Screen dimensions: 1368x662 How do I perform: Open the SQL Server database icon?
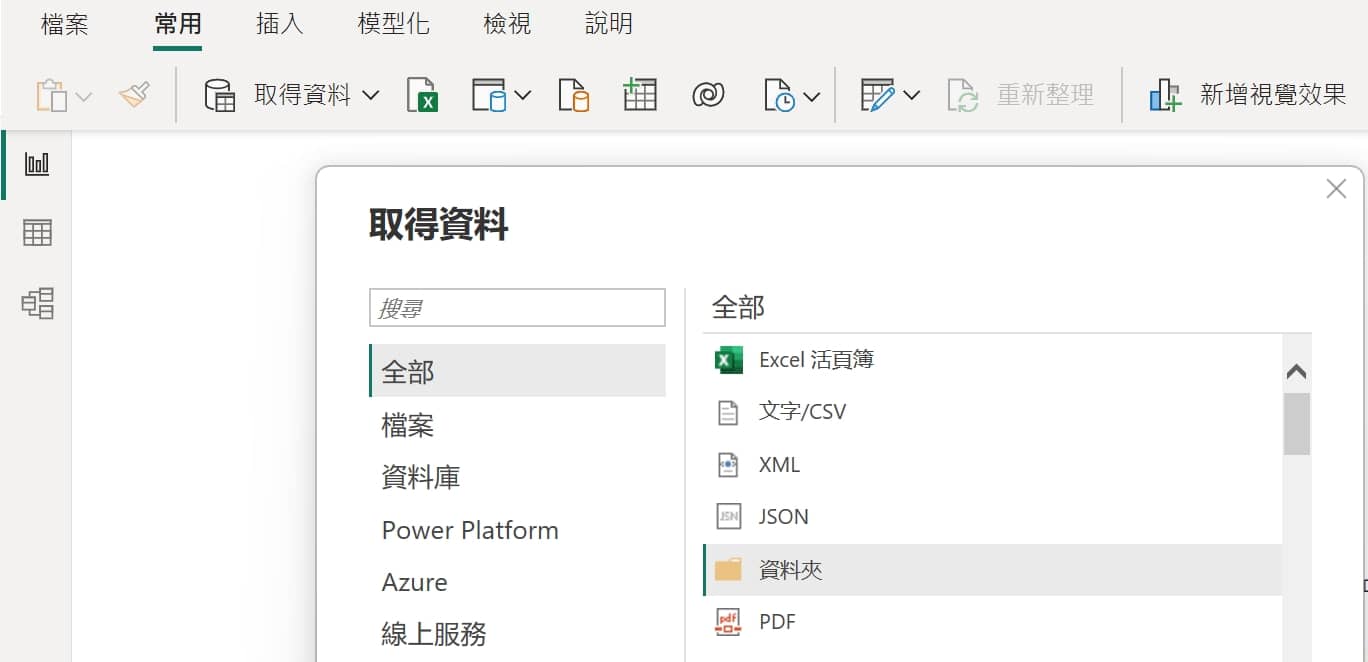tap(573, 96)
